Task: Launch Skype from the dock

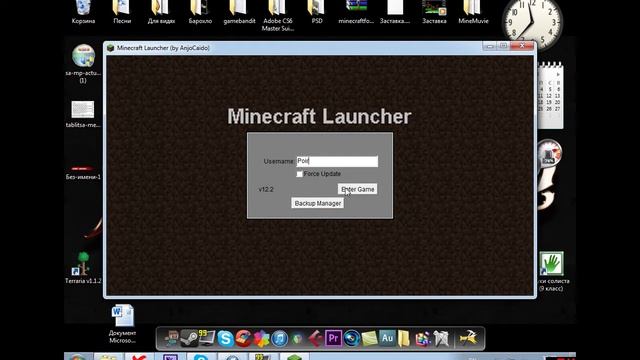Action: tap(225, 339)
